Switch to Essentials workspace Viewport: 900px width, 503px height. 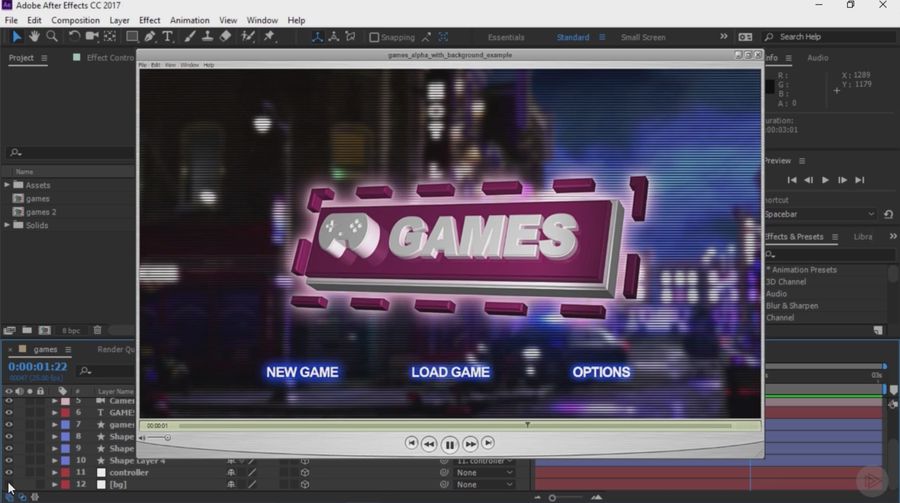coord(506,37)
